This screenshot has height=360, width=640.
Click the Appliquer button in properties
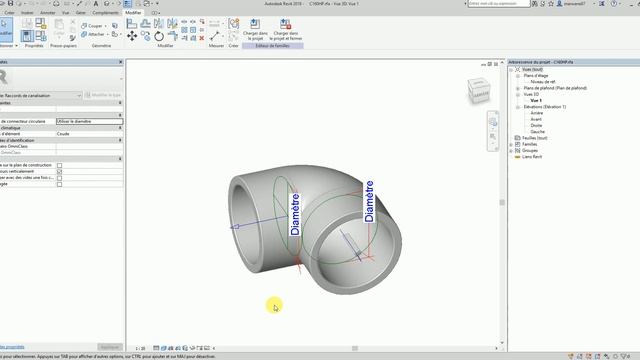pyautogui.click(x=110, y=347)
